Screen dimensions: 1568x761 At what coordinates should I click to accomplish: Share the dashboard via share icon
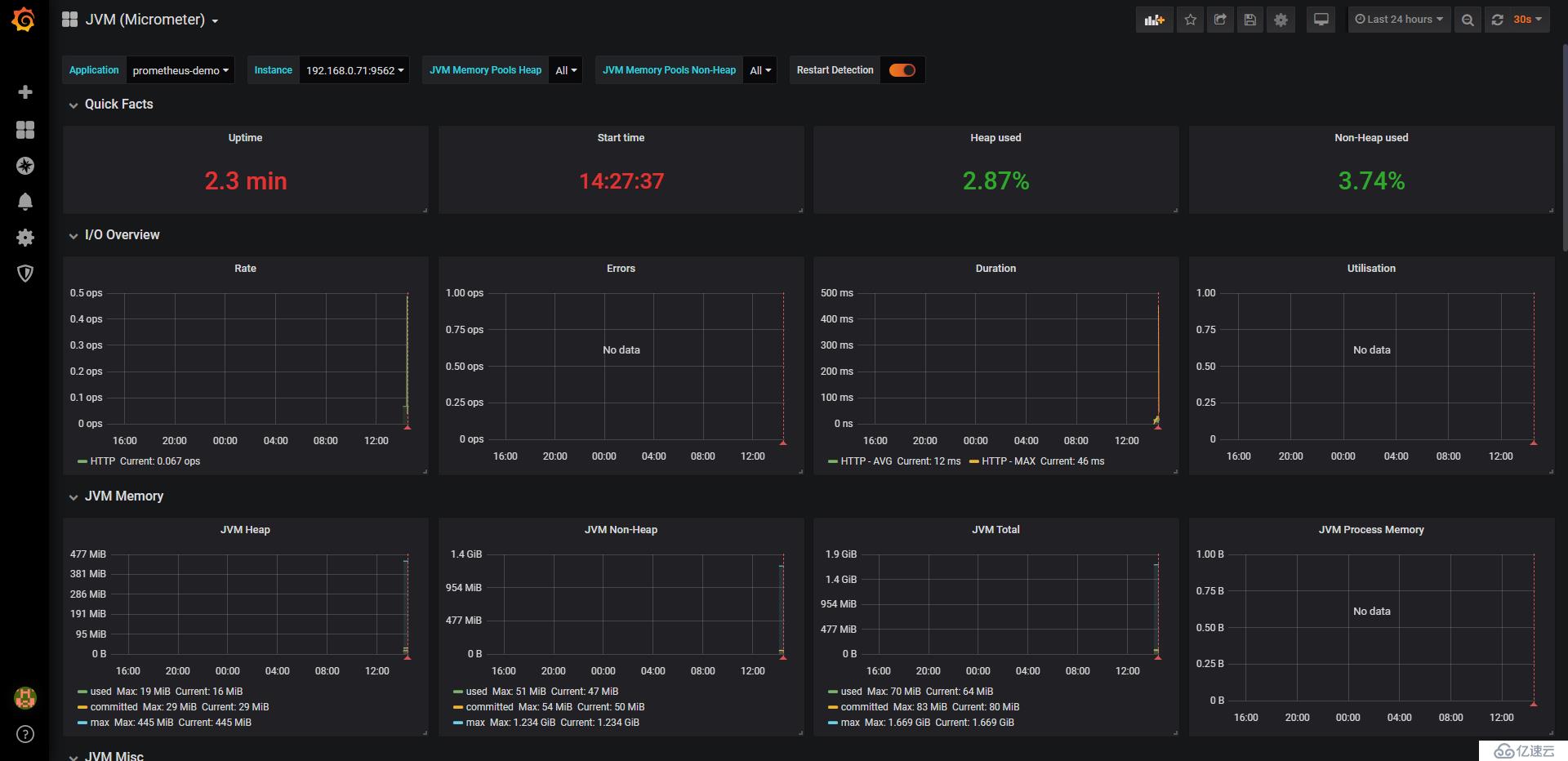pos(1220,20)
